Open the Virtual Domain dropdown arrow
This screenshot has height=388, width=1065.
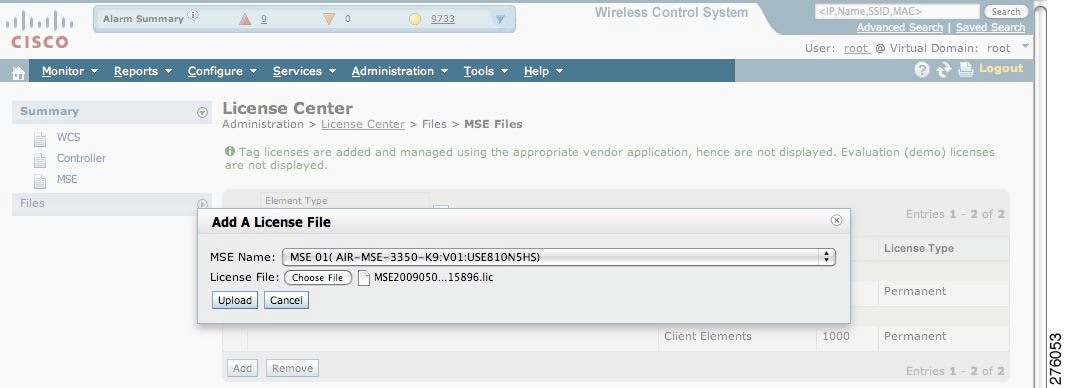[x=1026, y=46]
